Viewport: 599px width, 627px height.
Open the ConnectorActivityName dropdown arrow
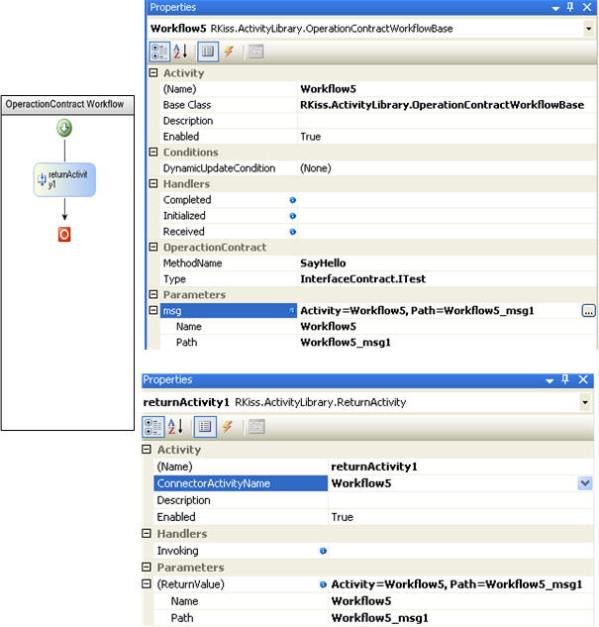tap(585, 483)
